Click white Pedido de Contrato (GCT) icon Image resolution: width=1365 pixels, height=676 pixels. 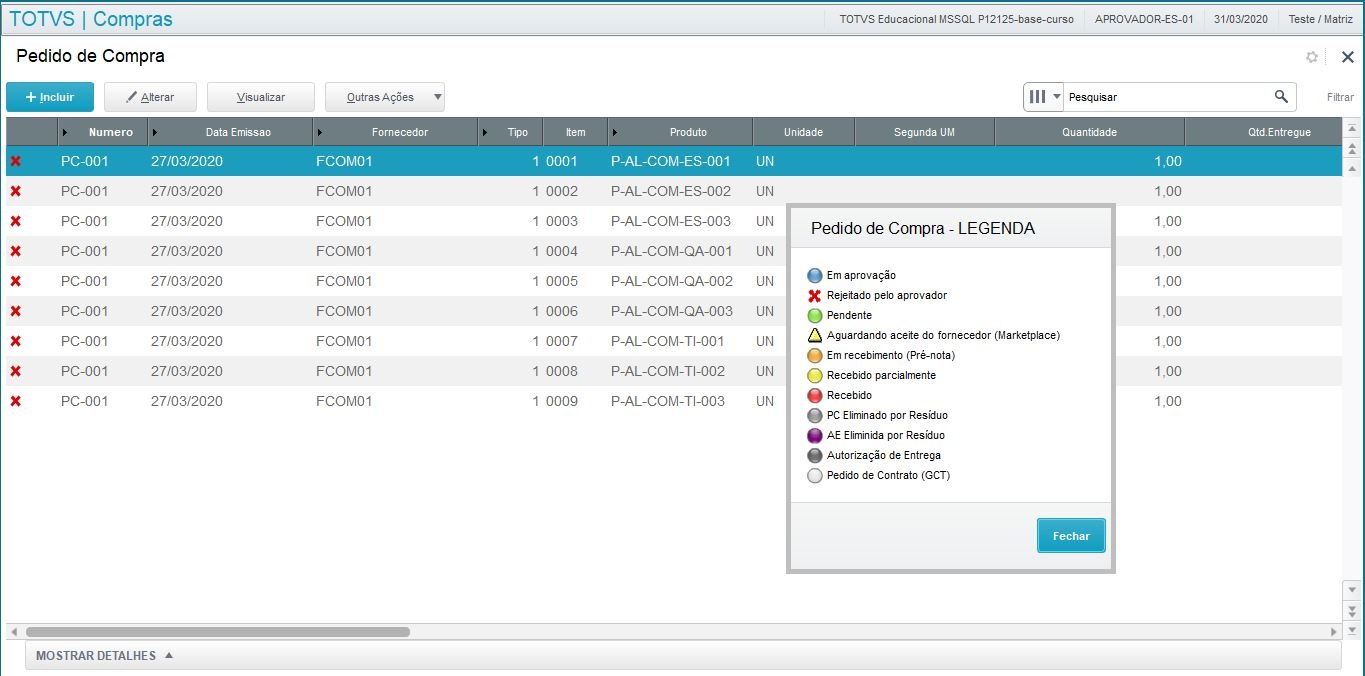[x=815, y=475]
